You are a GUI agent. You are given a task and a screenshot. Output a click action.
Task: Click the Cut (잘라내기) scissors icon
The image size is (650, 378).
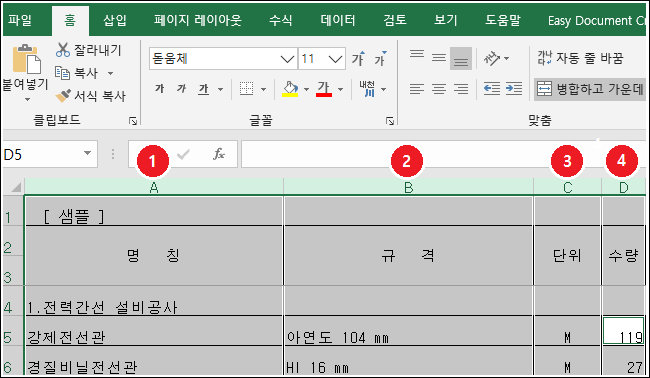tap(63, 50)
